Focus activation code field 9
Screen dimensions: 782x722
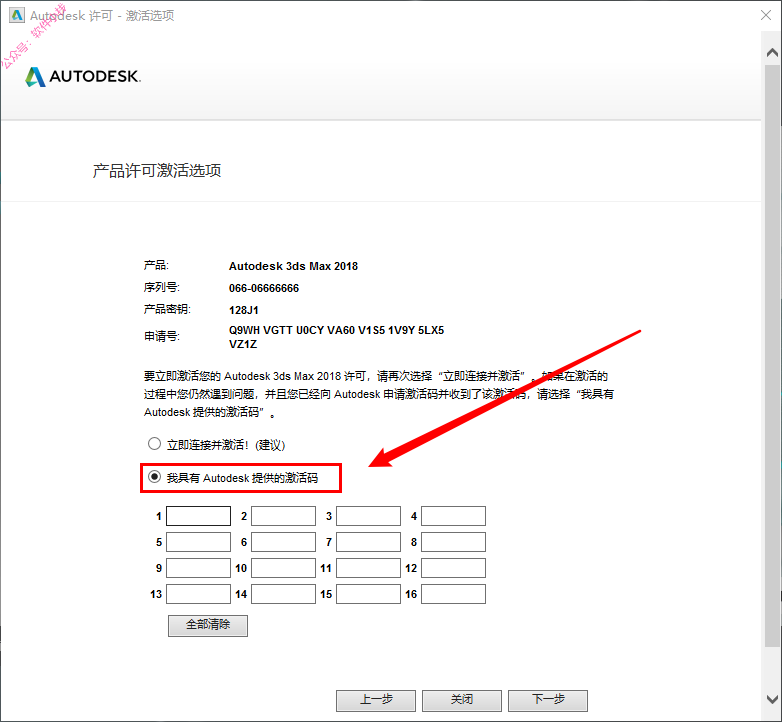pyautogui.click(x=198, y=568)
